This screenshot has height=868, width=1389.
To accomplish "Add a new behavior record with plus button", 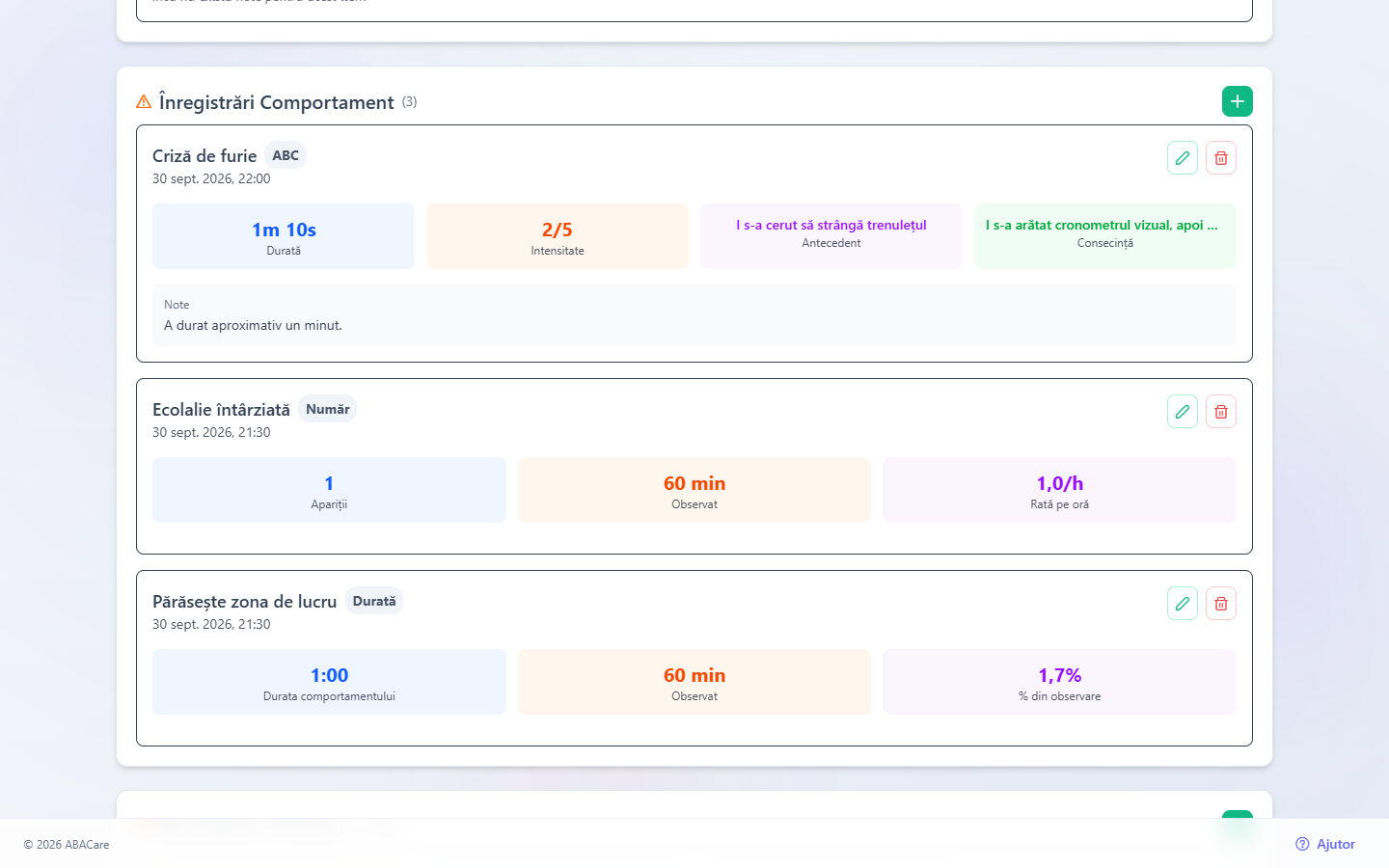I will 1238,101.
